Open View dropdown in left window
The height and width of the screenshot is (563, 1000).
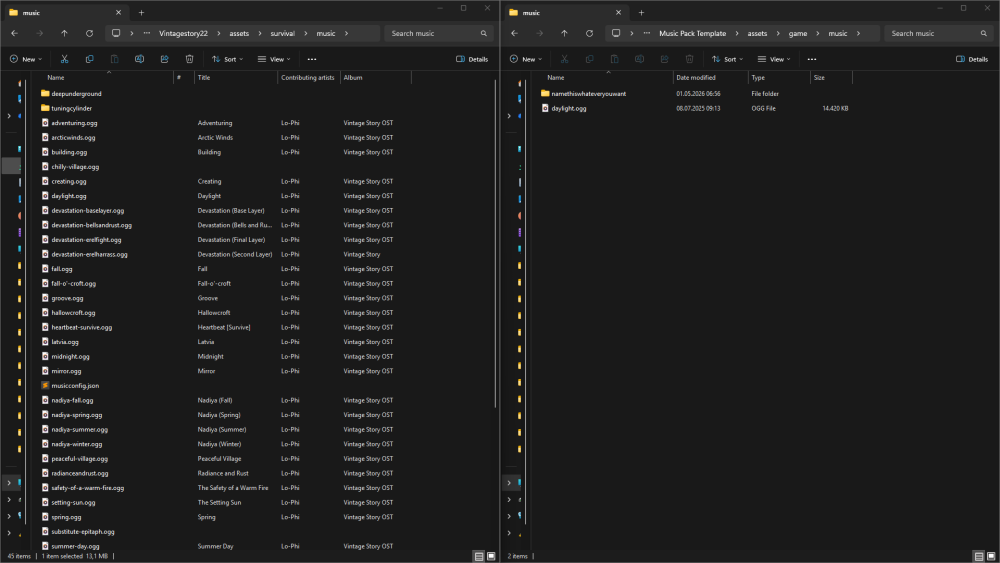(274, 59)
